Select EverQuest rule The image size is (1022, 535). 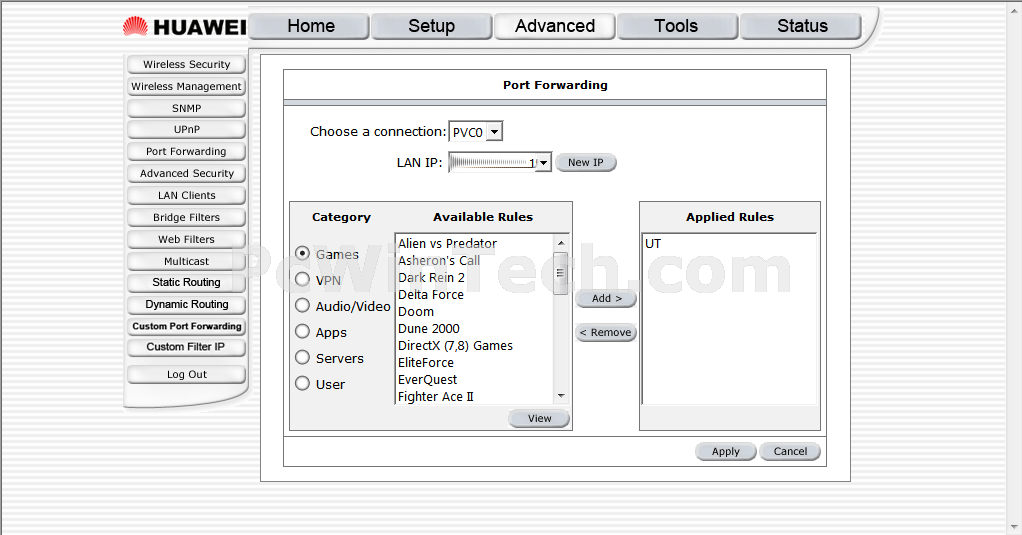474,379
